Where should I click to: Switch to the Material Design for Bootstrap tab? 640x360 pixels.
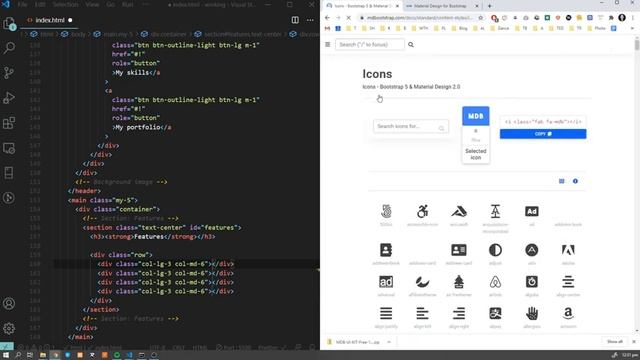440,6
